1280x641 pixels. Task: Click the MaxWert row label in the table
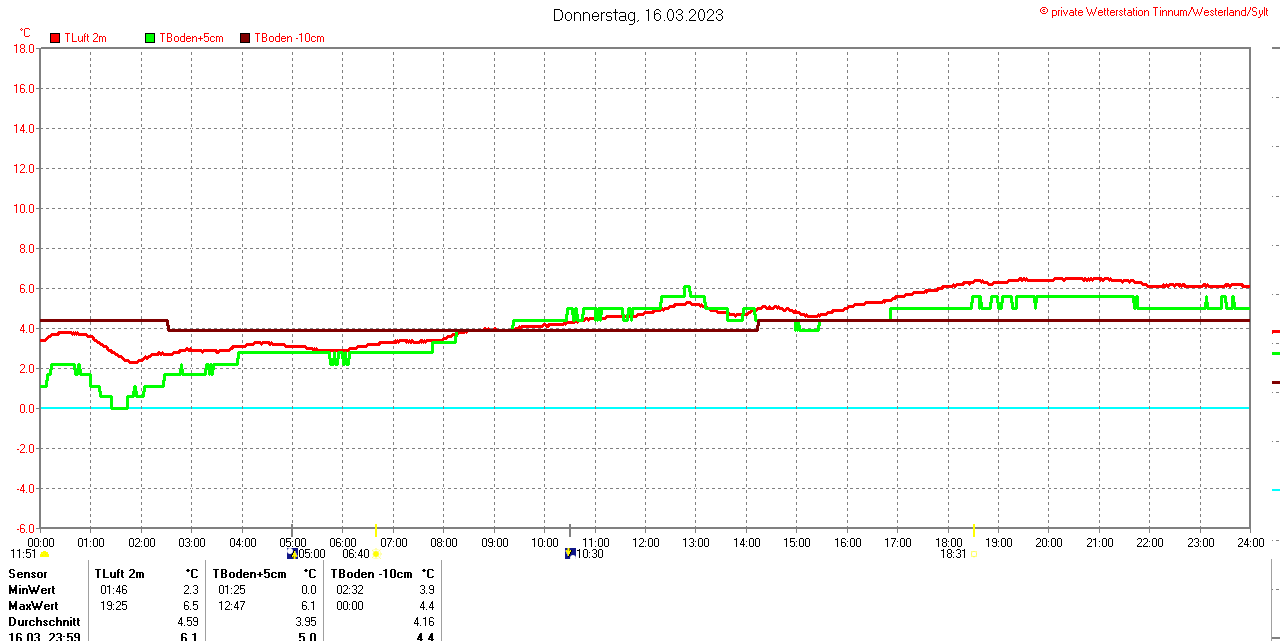pyautogui.click(x=33, y=606)
